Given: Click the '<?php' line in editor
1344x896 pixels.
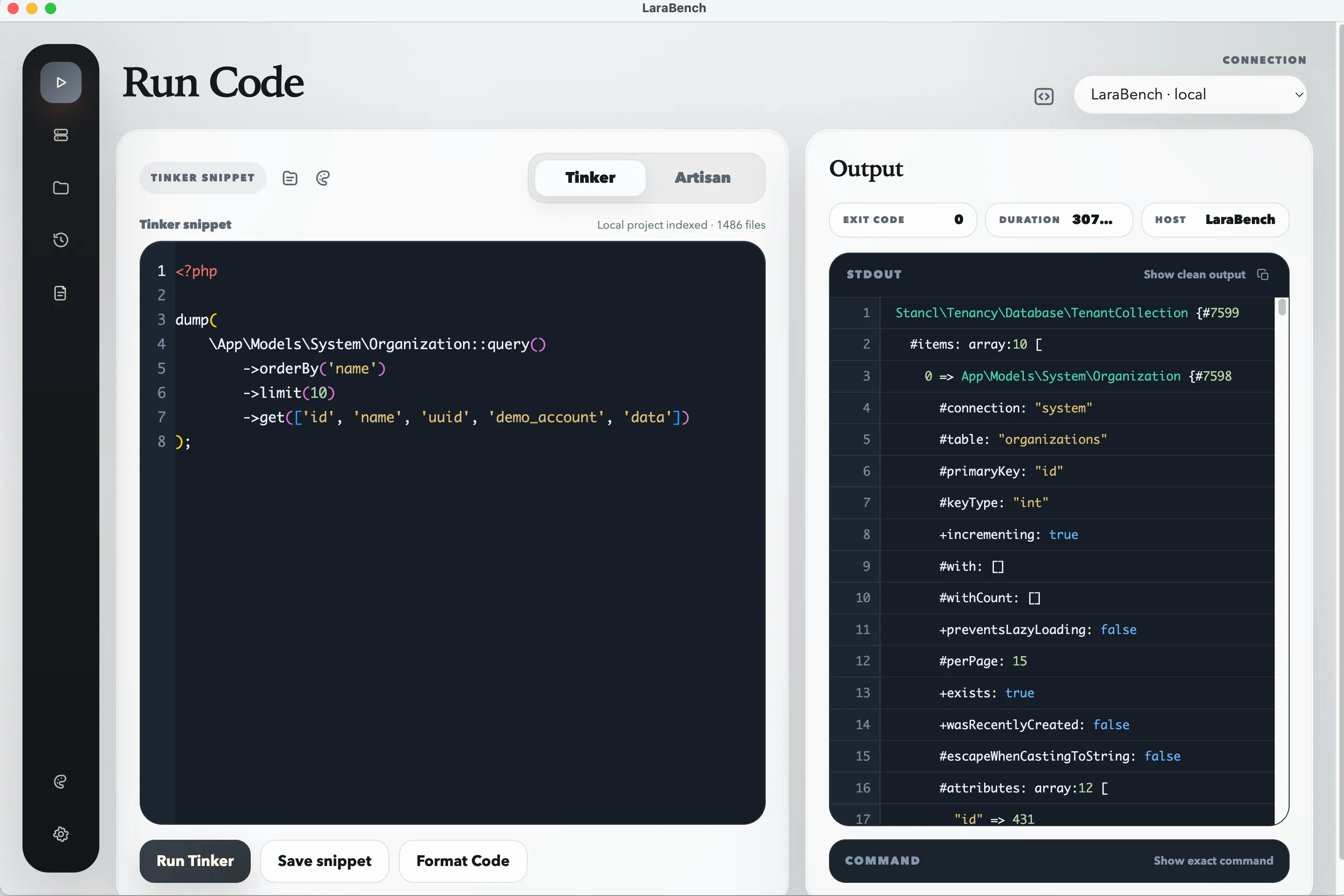Looking at the screenshot, I should 196,271.
